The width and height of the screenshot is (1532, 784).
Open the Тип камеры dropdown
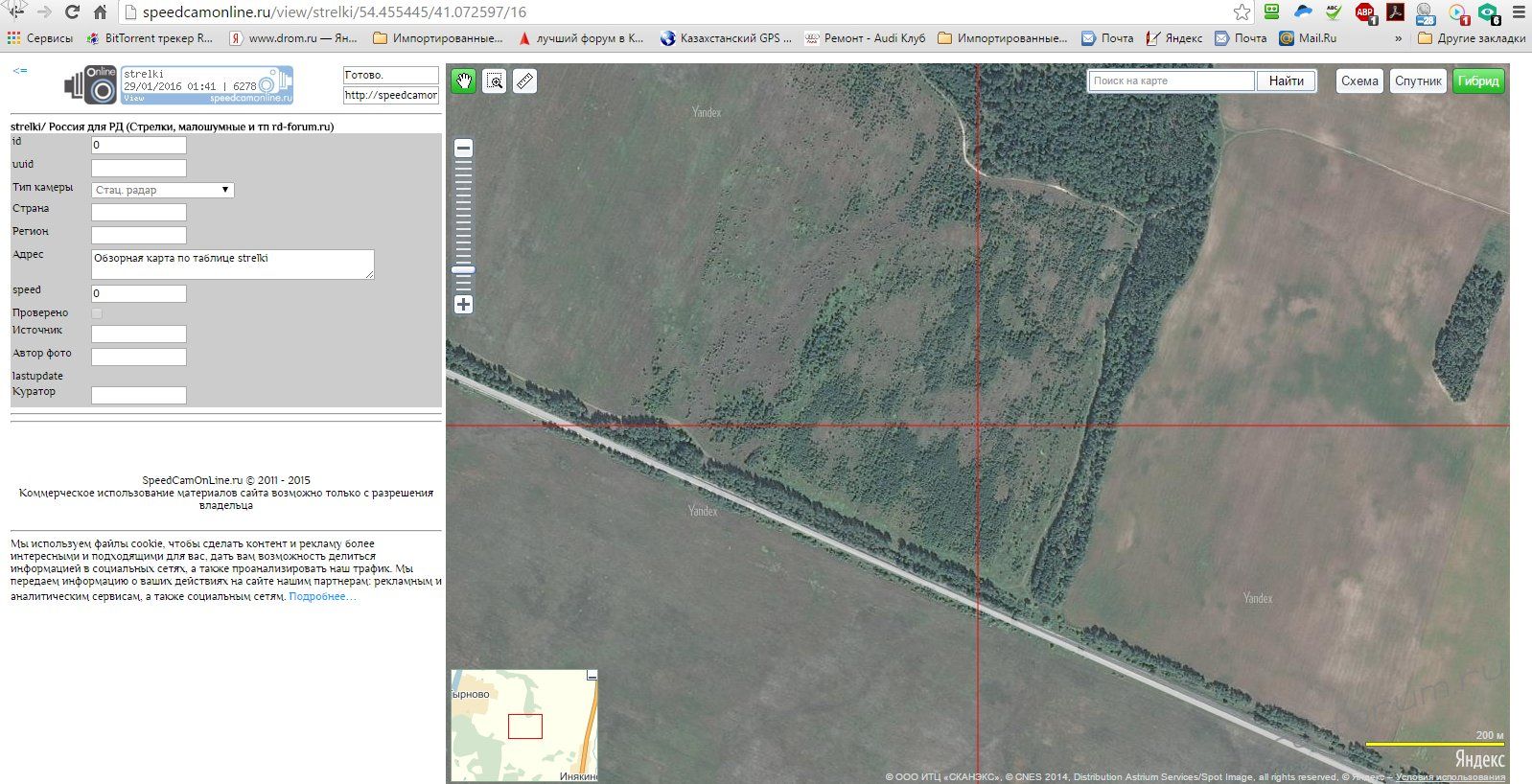tap(162, 190)
